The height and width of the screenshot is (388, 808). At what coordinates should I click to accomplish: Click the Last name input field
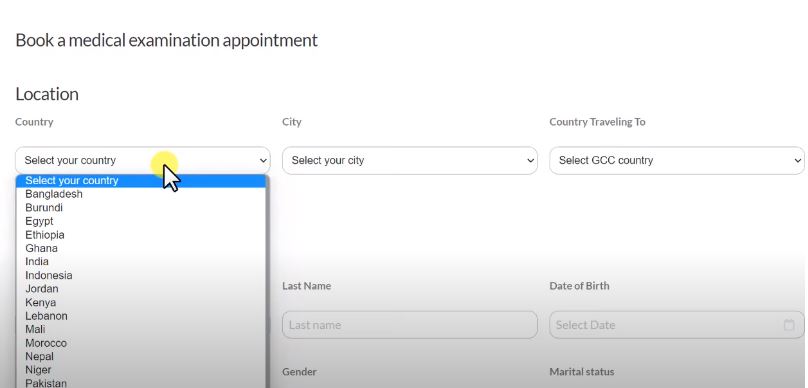(x=410, y=325)
